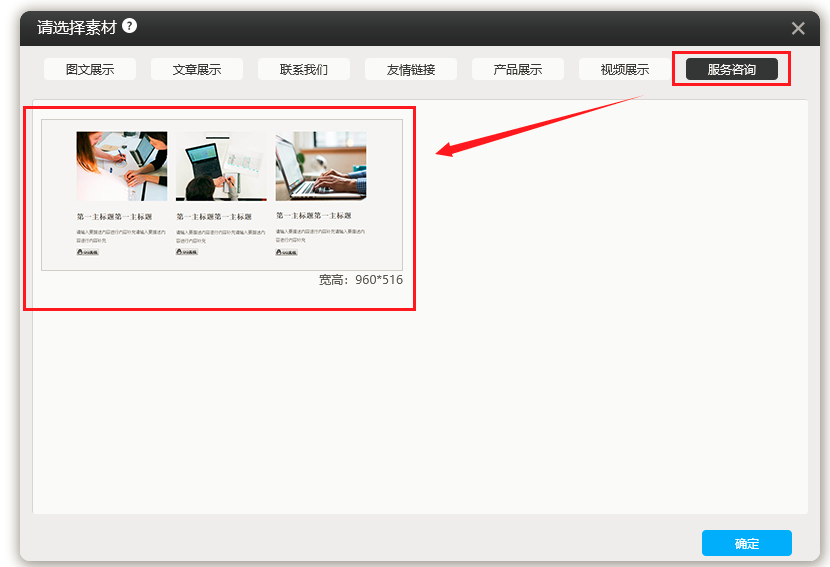Click the first template photo with the notebook

pyautogui.click(x=122, y=166)
